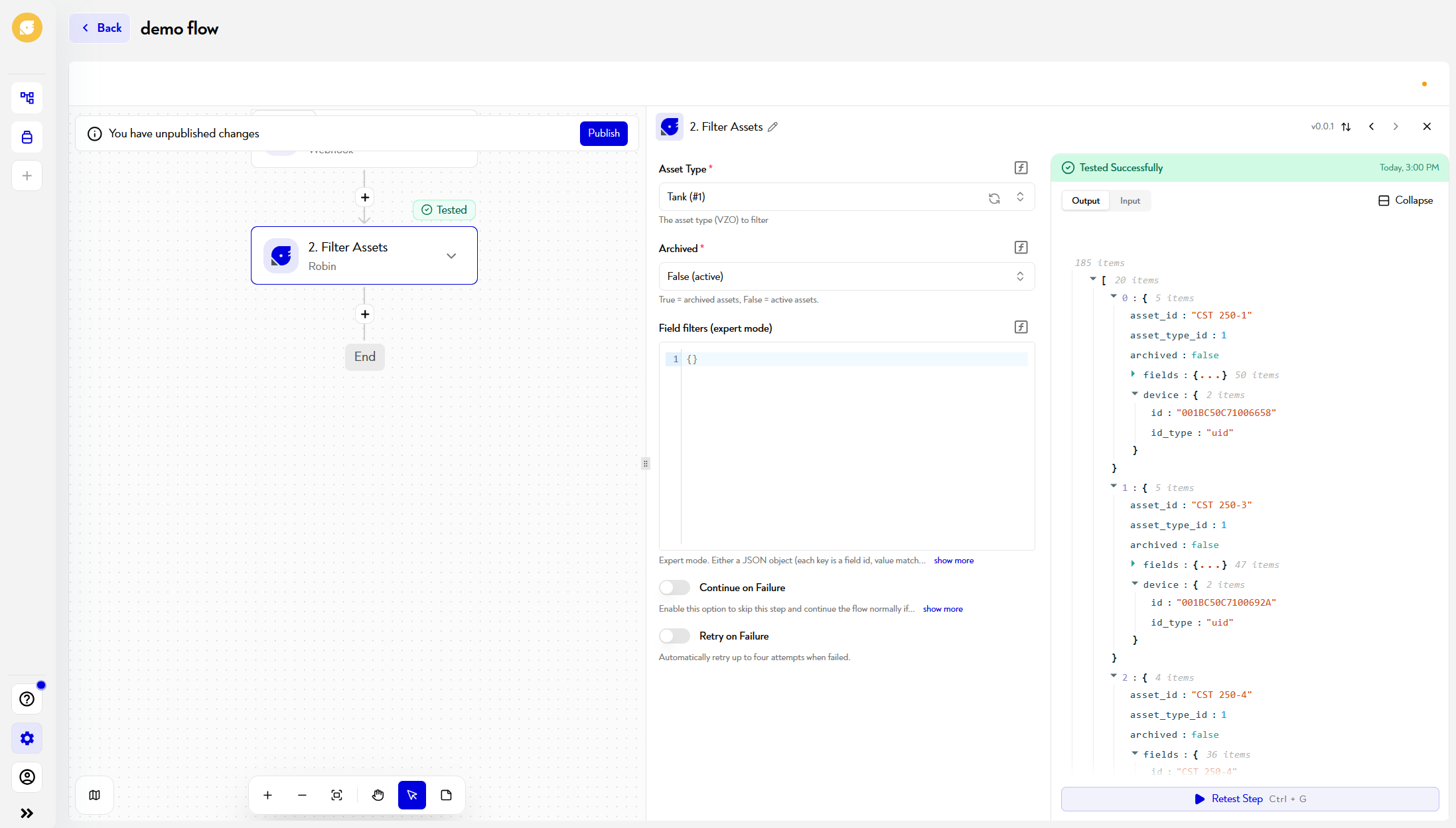Toggle dynamic value for Archived
This screenshot has height=828, width=1456.
click(1021, 247)
